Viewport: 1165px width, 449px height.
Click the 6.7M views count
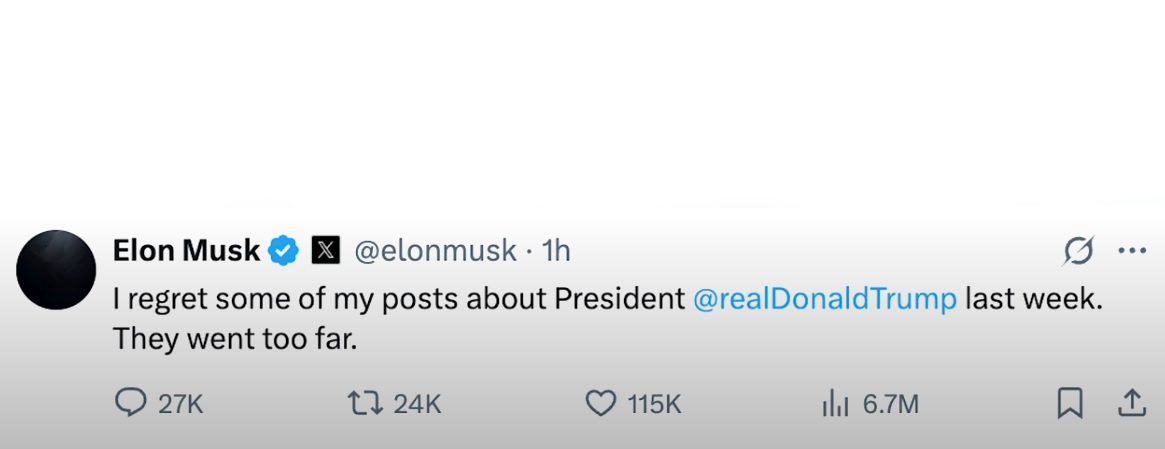click(890, 404)
